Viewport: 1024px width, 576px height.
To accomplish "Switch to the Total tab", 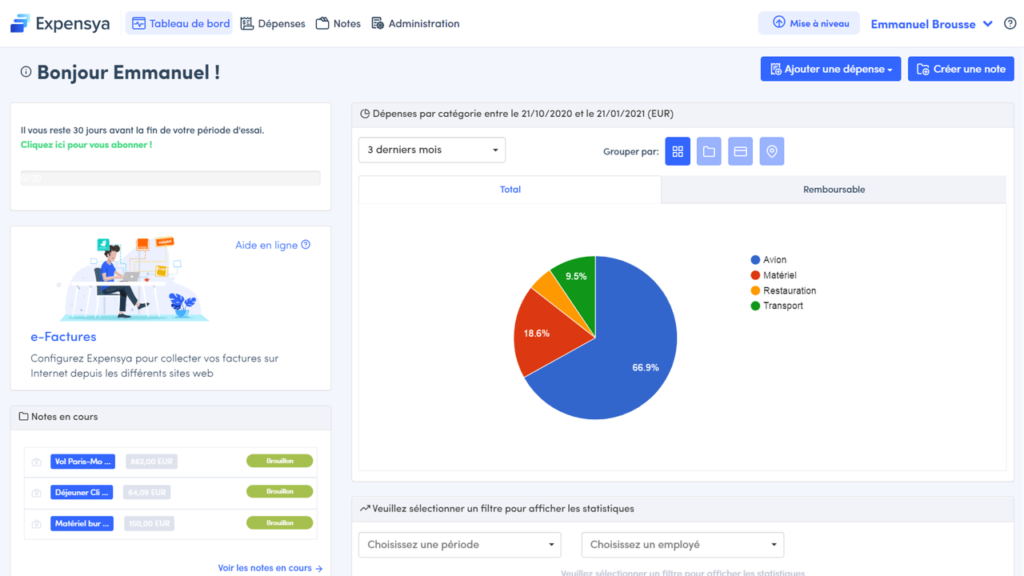I will 510,189.
